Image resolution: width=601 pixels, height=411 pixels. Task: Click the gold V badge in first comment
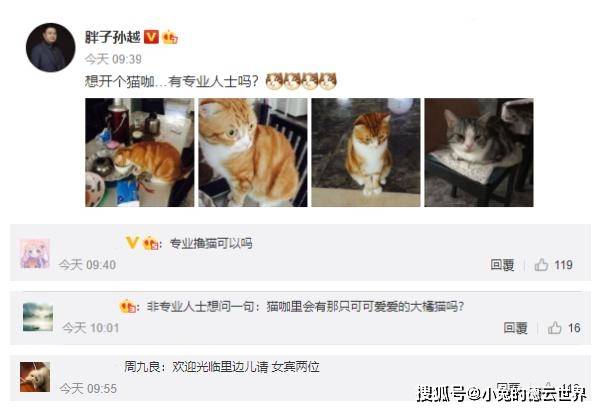click(132, 243)
